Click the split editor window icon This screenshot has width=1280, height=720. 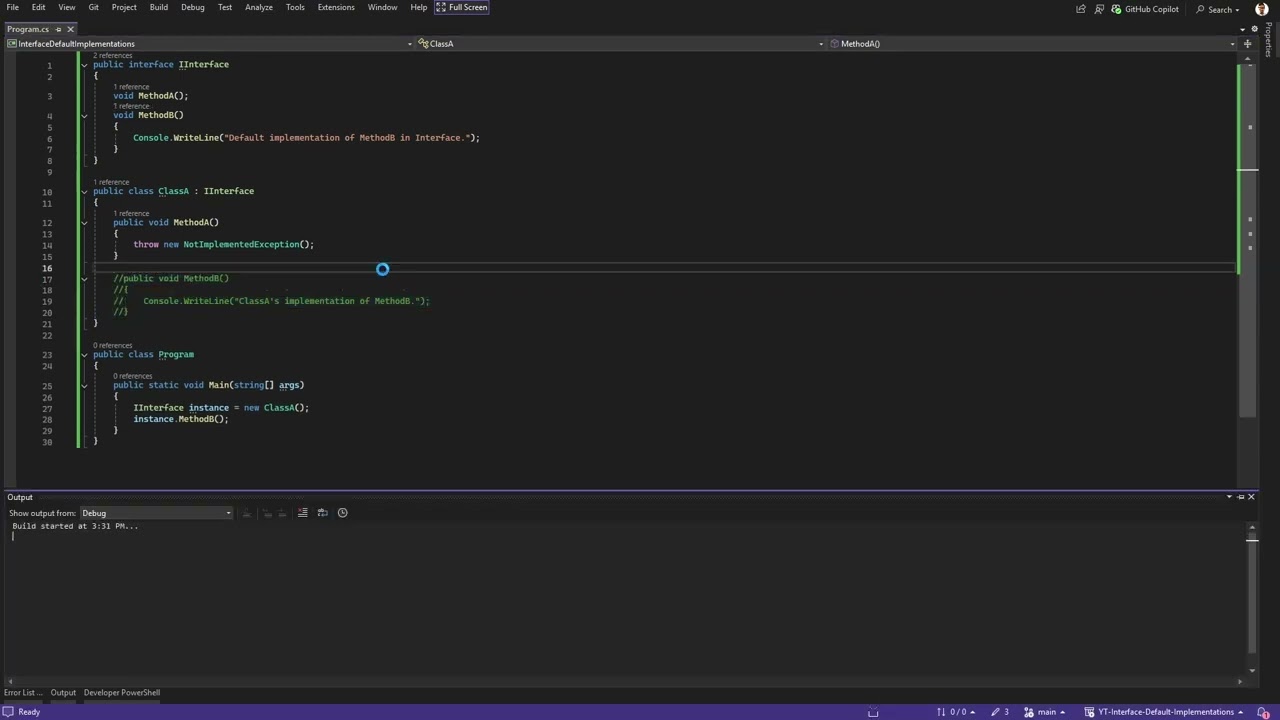[x=1247, y=43]
